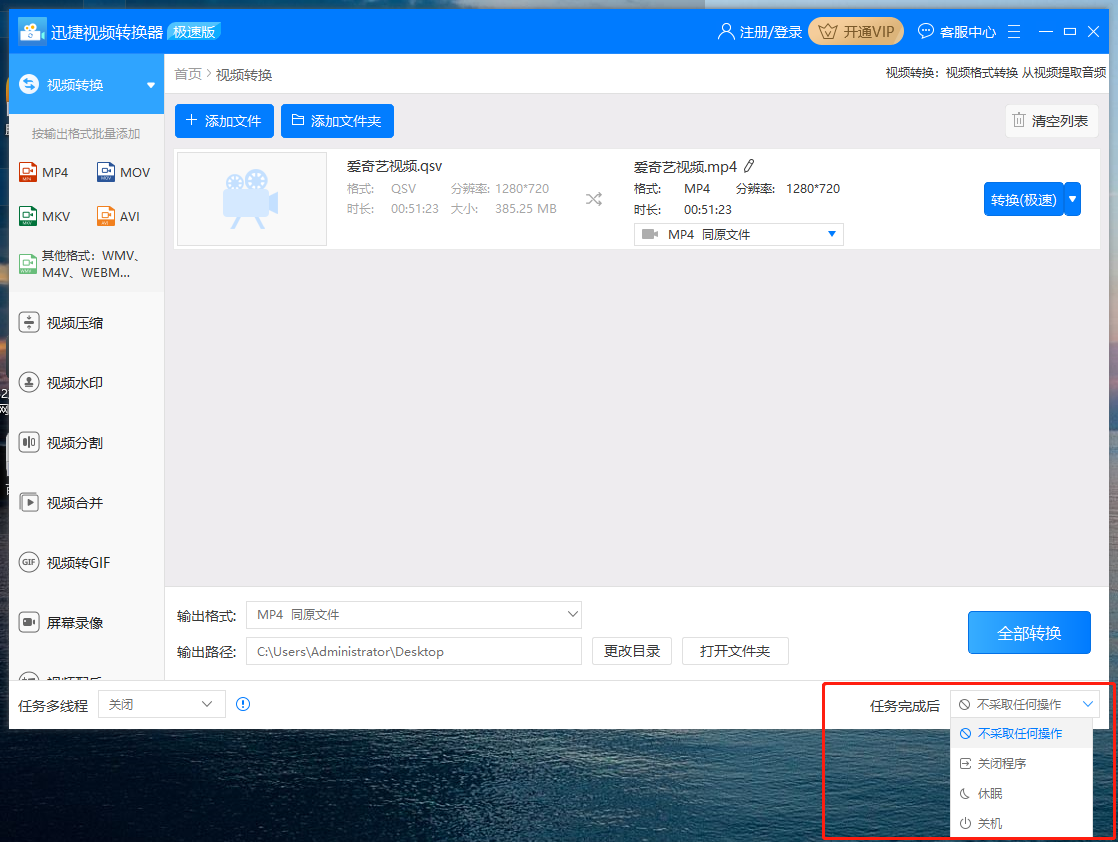Open the 视频转换 sidebar section
Viewport: 1118px width, 842px height.
click(86, 85)
